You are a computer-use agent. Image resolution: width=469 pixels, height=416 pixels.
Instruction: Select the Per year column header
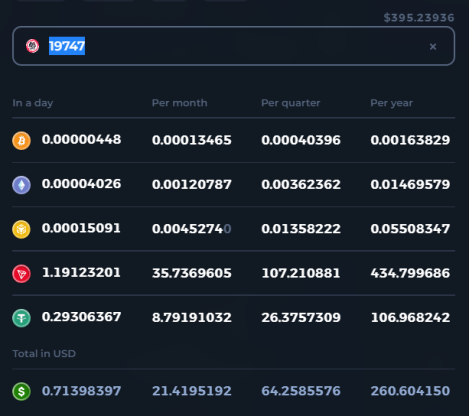click(391, 103)
